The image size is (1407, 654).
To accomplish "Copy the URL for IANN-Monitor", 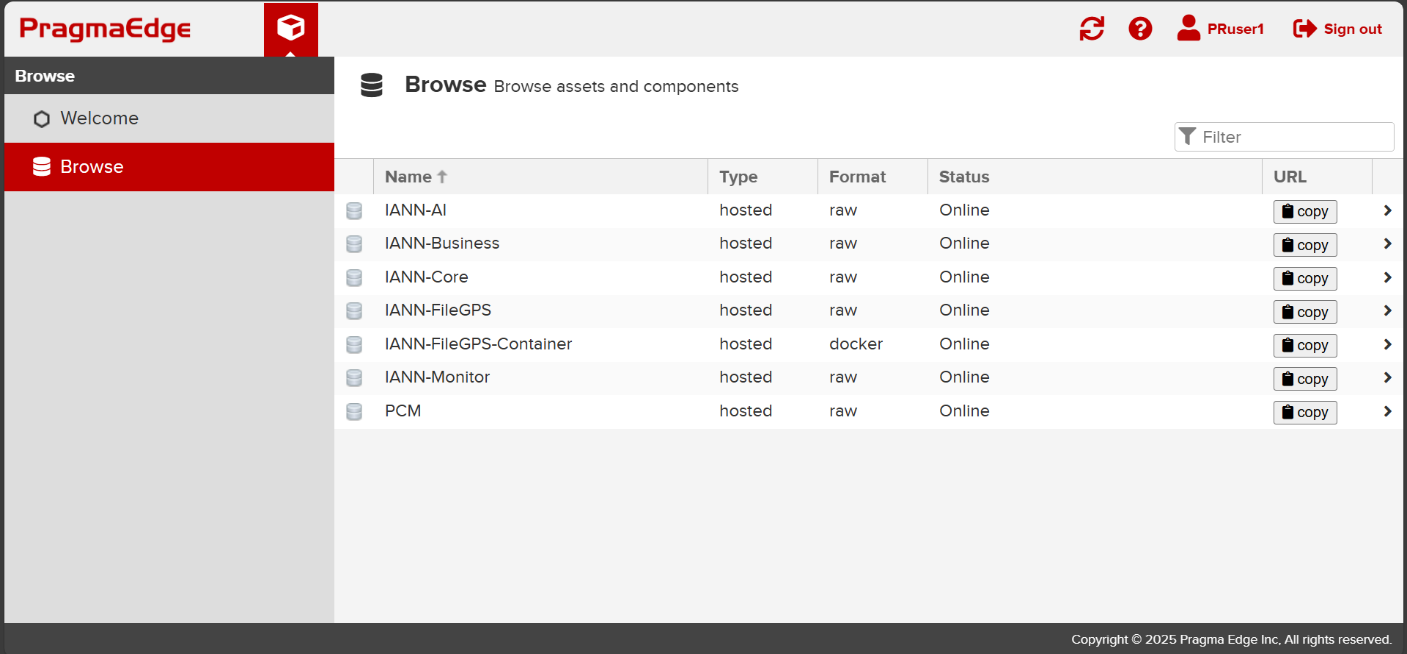I will point(1305,378).
